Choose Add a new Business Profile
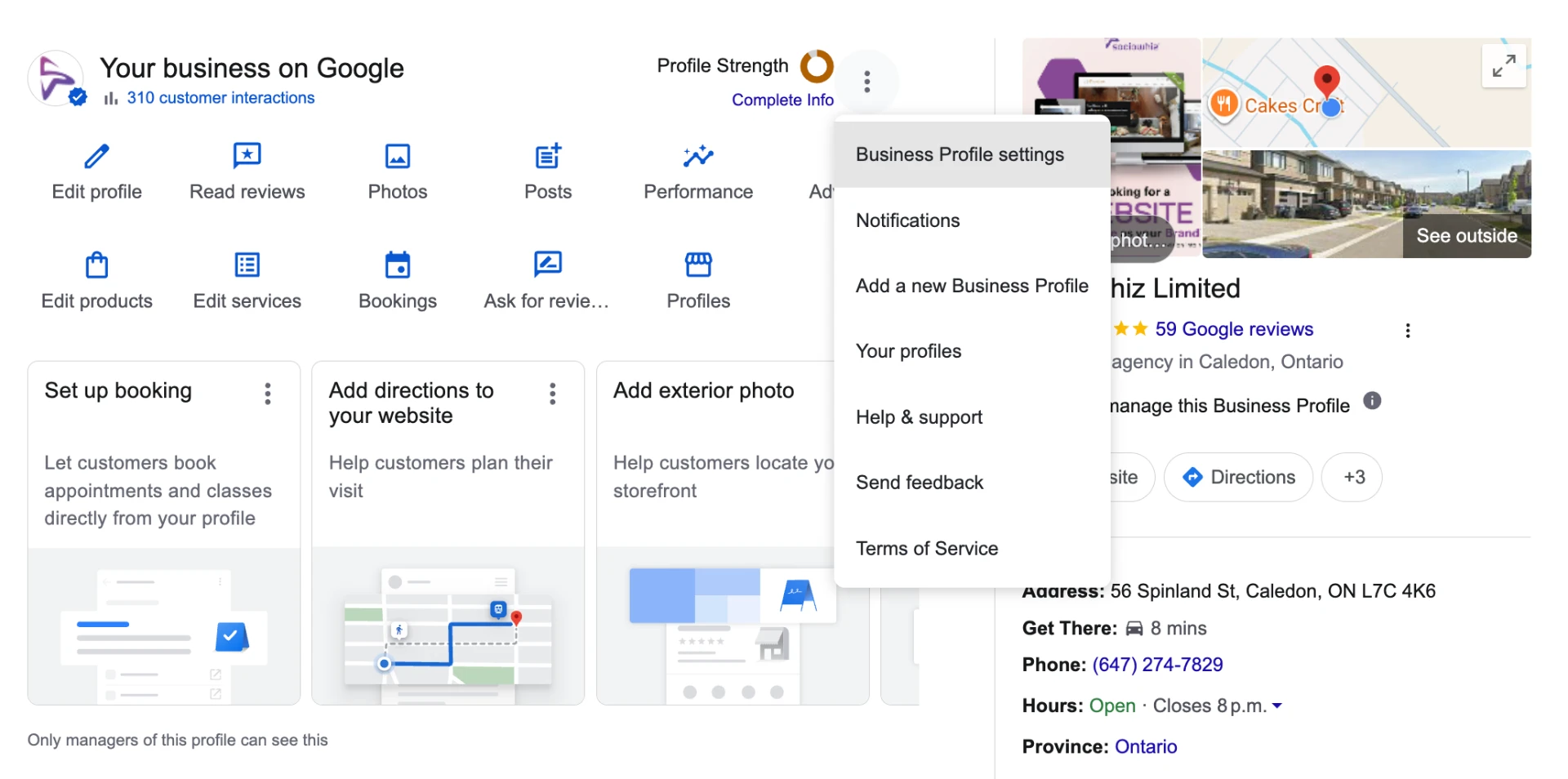 [972, 286]
